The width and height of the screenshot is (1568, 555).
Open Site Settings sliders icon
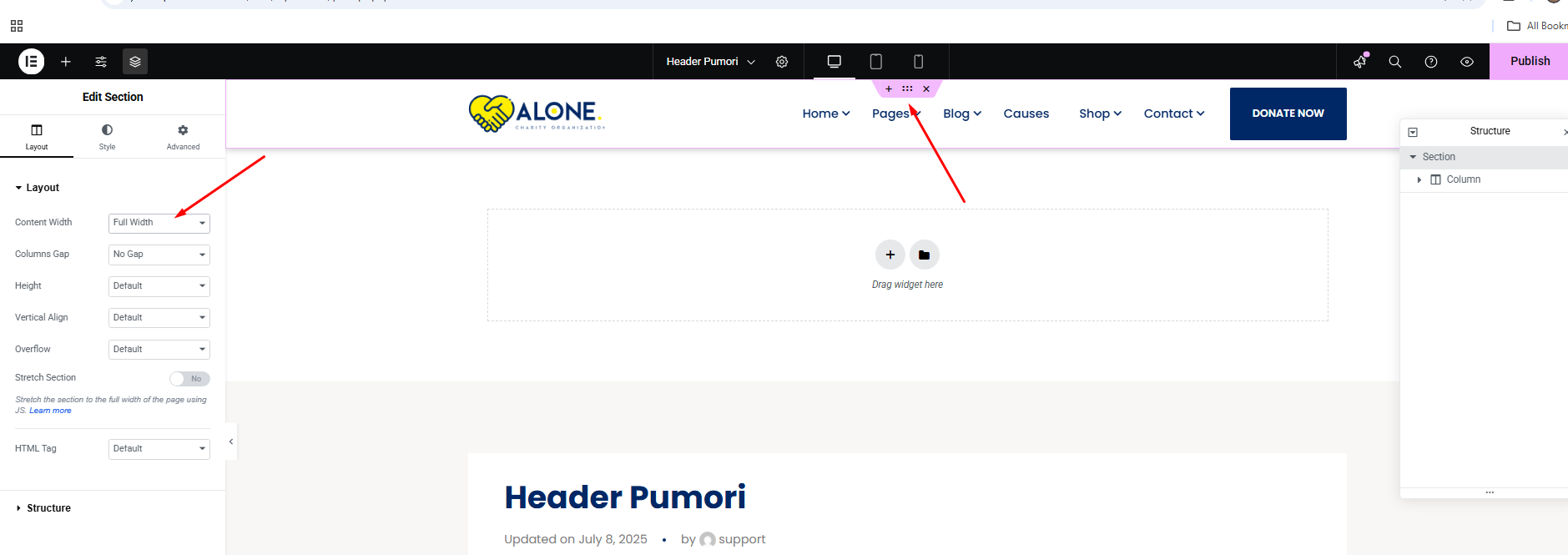(101, 62)
